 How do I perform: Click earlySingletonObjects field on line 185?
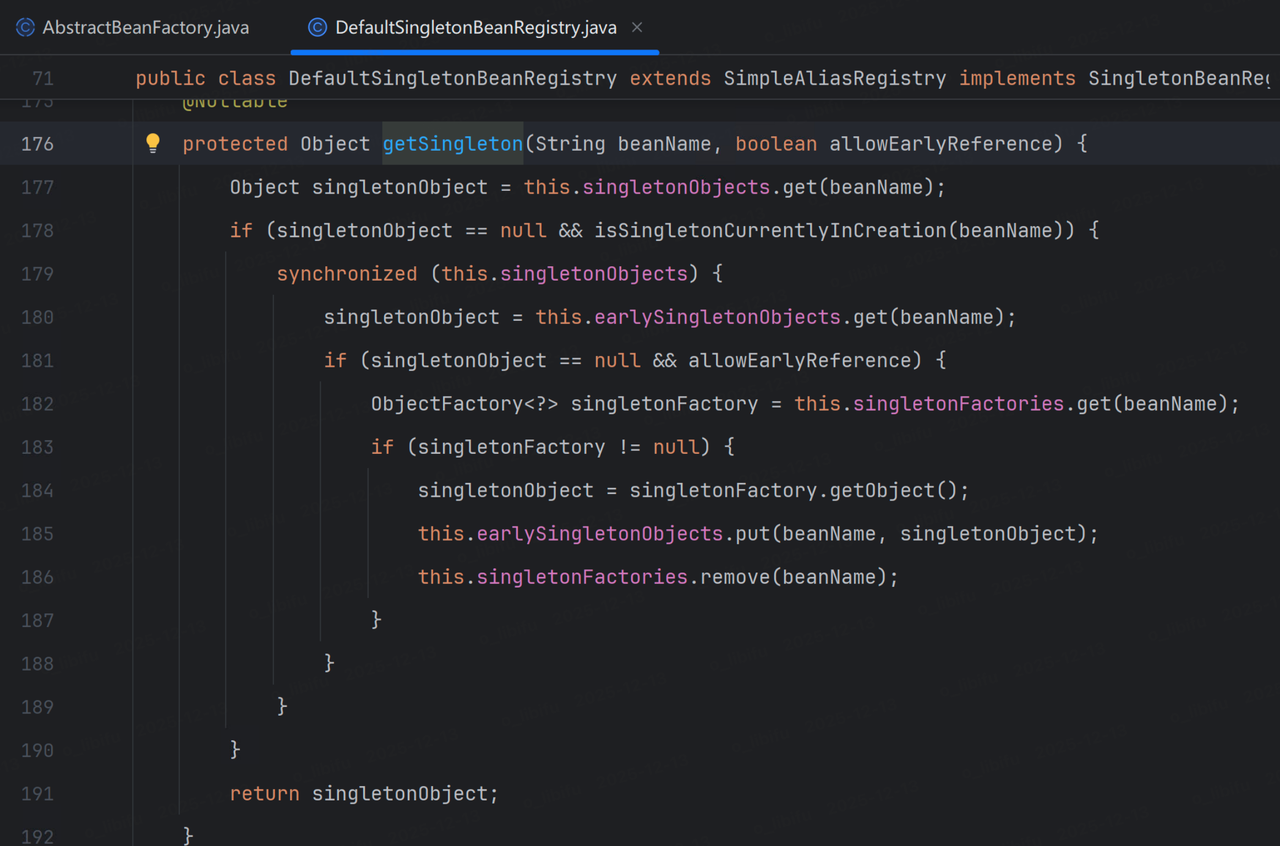(x=600, y=533)
